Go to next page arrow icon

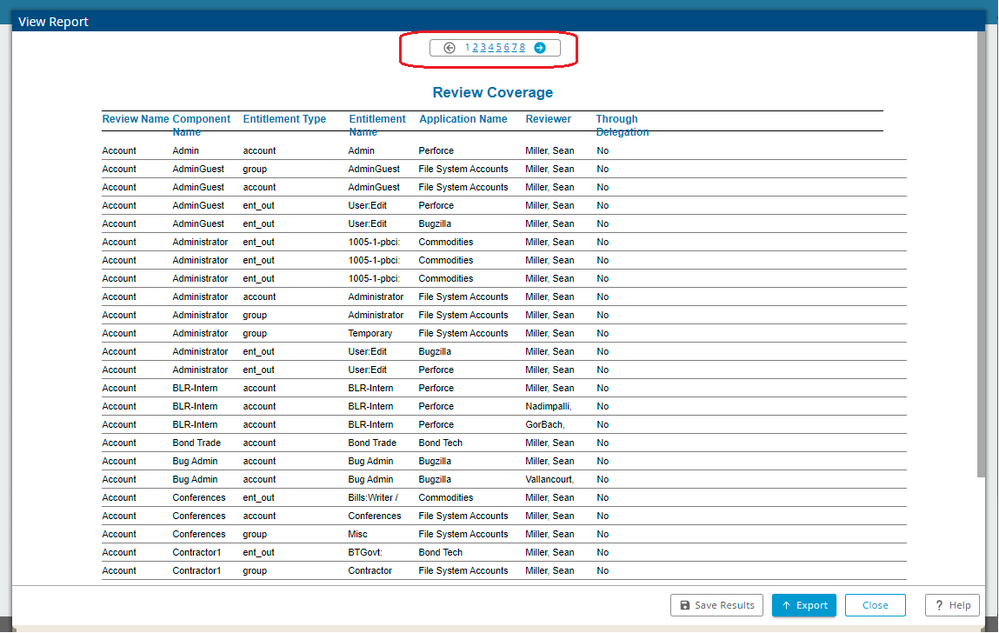click(x=540, y=48)
